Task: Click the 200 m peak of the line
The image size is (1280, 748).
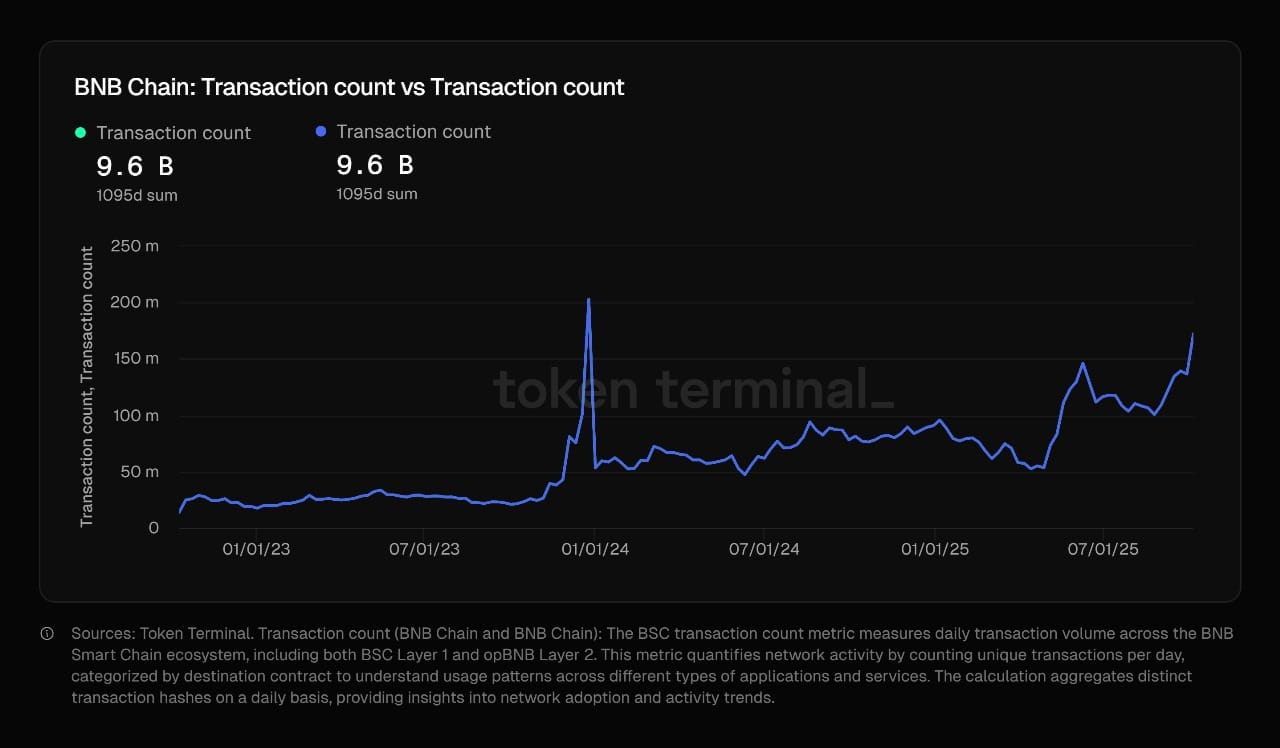Action: [588, 299]
